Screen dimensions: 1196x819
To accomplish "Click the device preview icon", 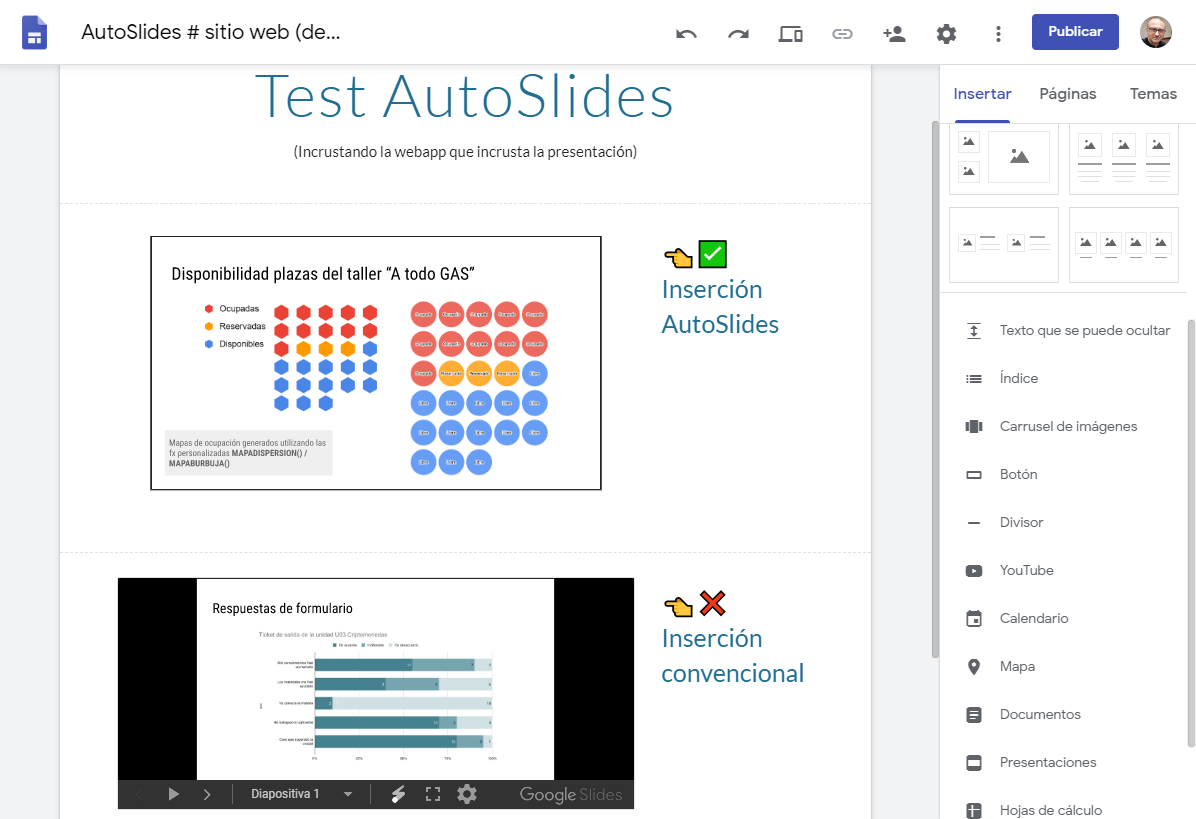I will pos(790,33).
